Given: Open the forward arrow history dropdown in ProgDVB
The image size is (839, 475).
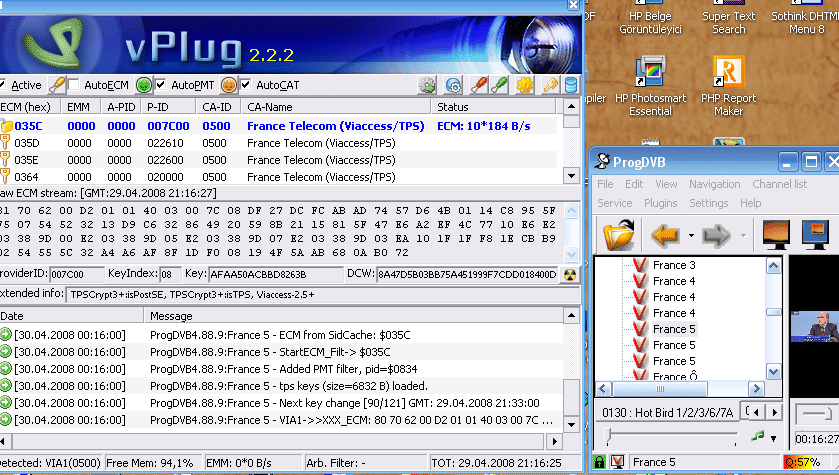Looking at the screenshot, I should (743, 235).
